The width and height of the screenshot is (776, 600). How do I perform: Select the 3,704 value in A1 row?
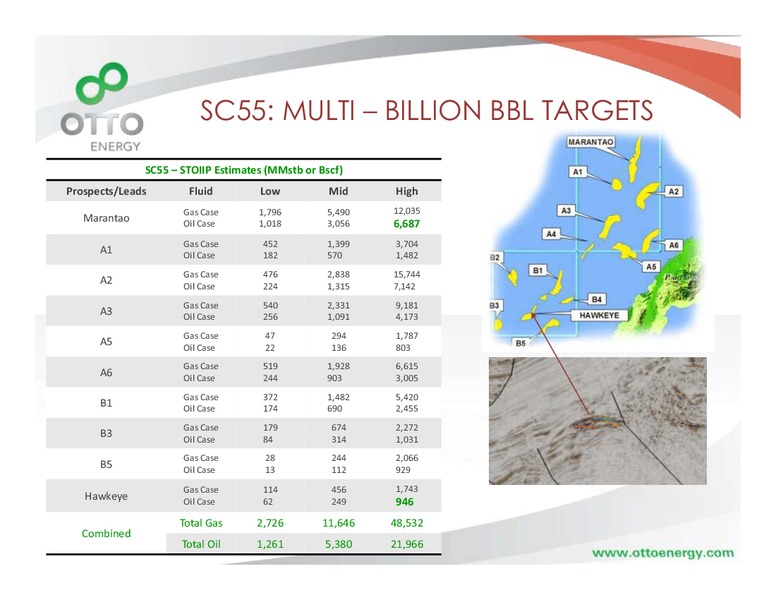(x=406, y=244)
